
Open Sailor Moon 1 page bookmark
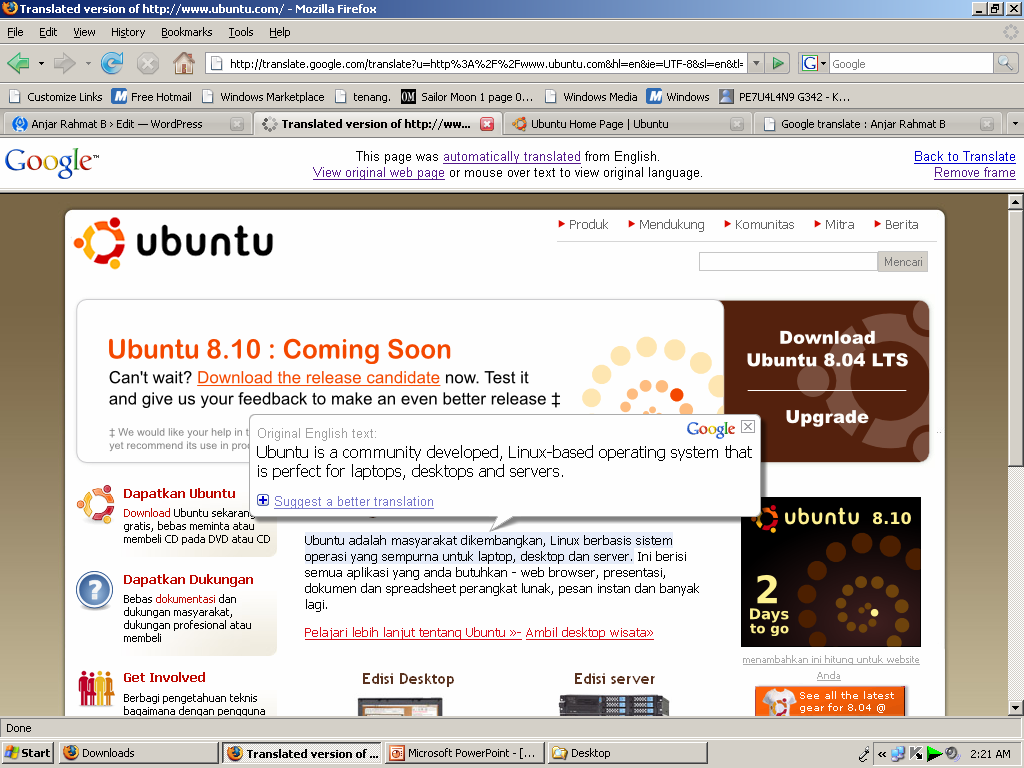coord(468,97)
